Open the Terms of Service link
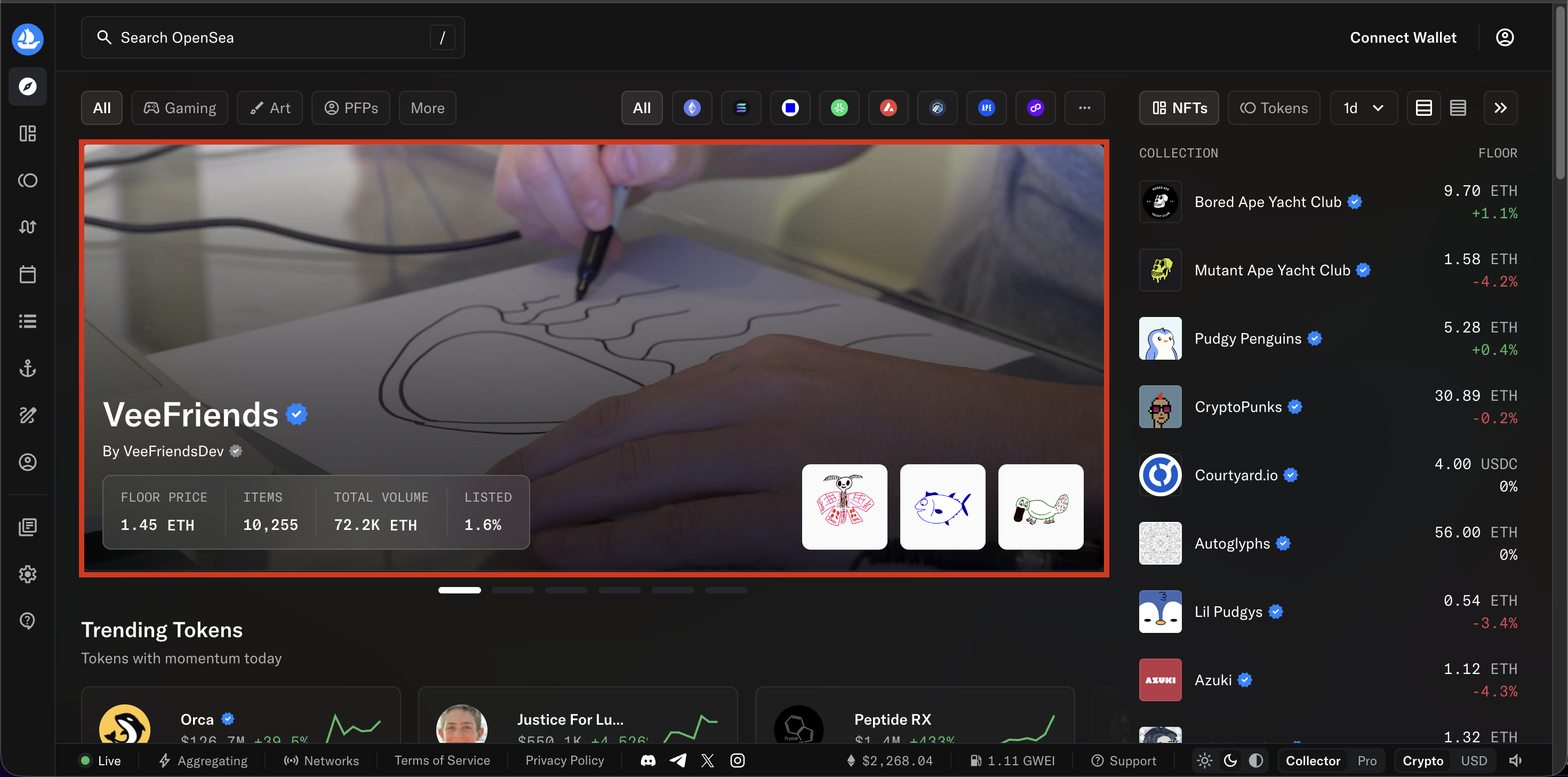The height and width of the screenshot is (777, 1568). (442, 760)
